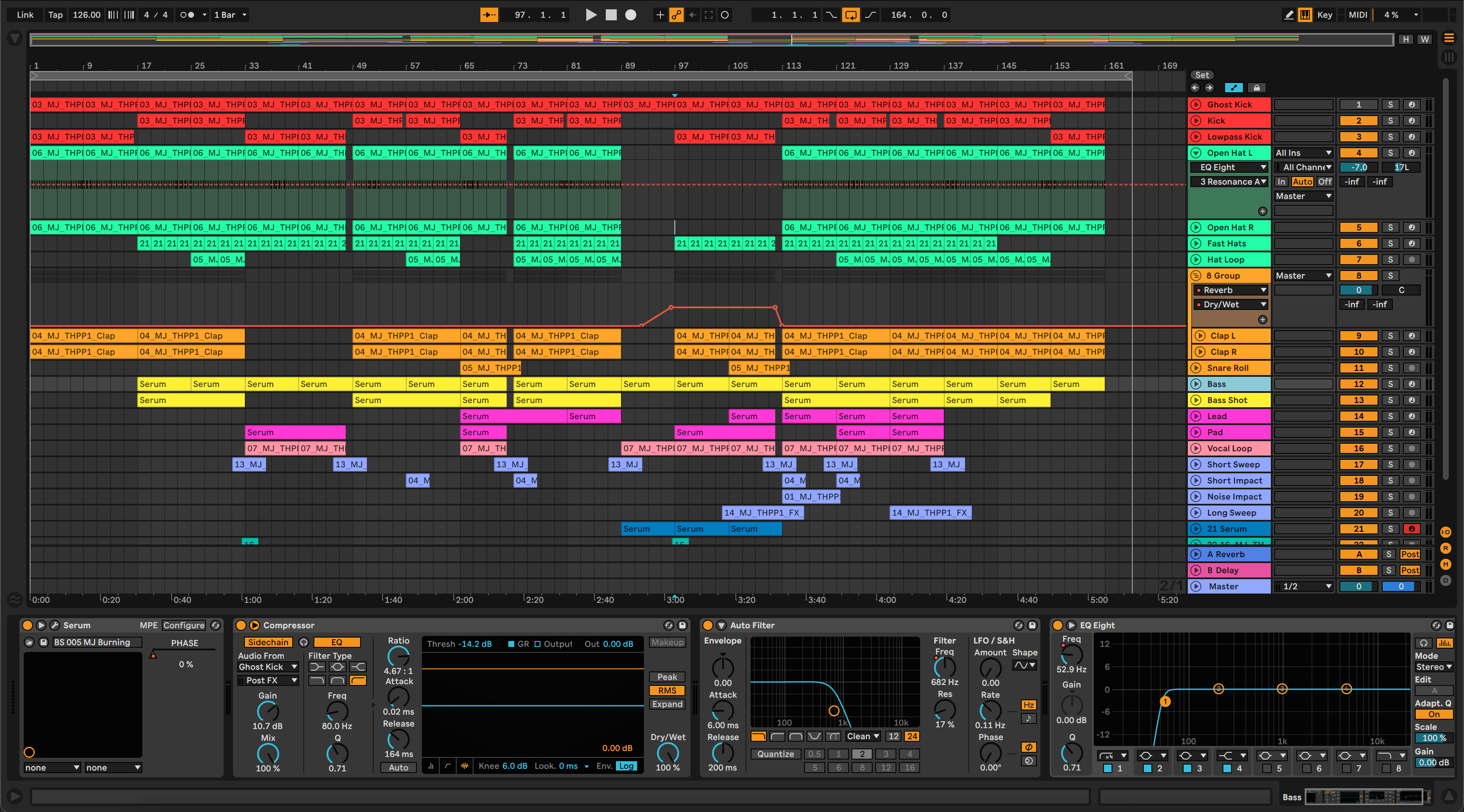1464x812 pixels.
Task: Switch to MIDI map mode
Action: point(1358,15)
